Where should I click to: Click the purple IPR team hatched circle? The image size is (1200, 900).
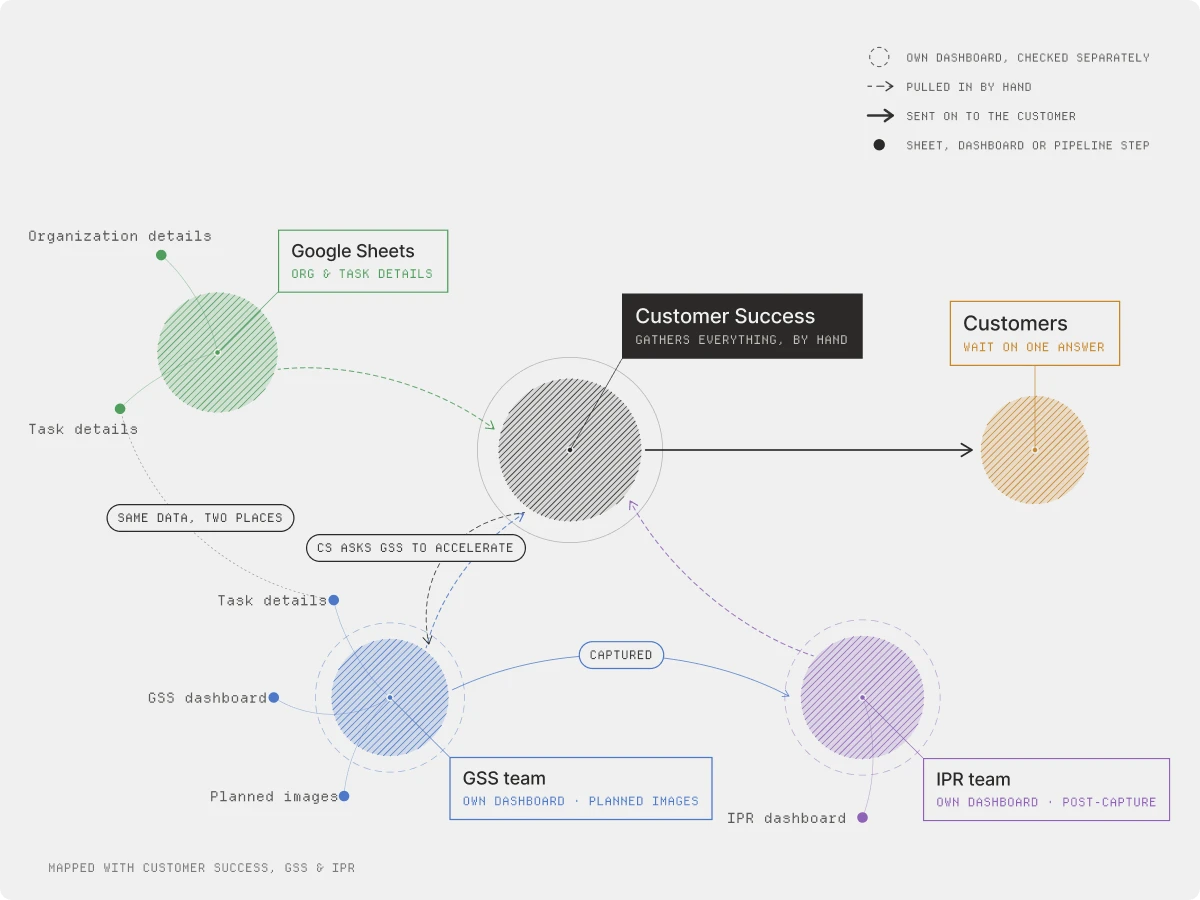[x=862, y=697]
